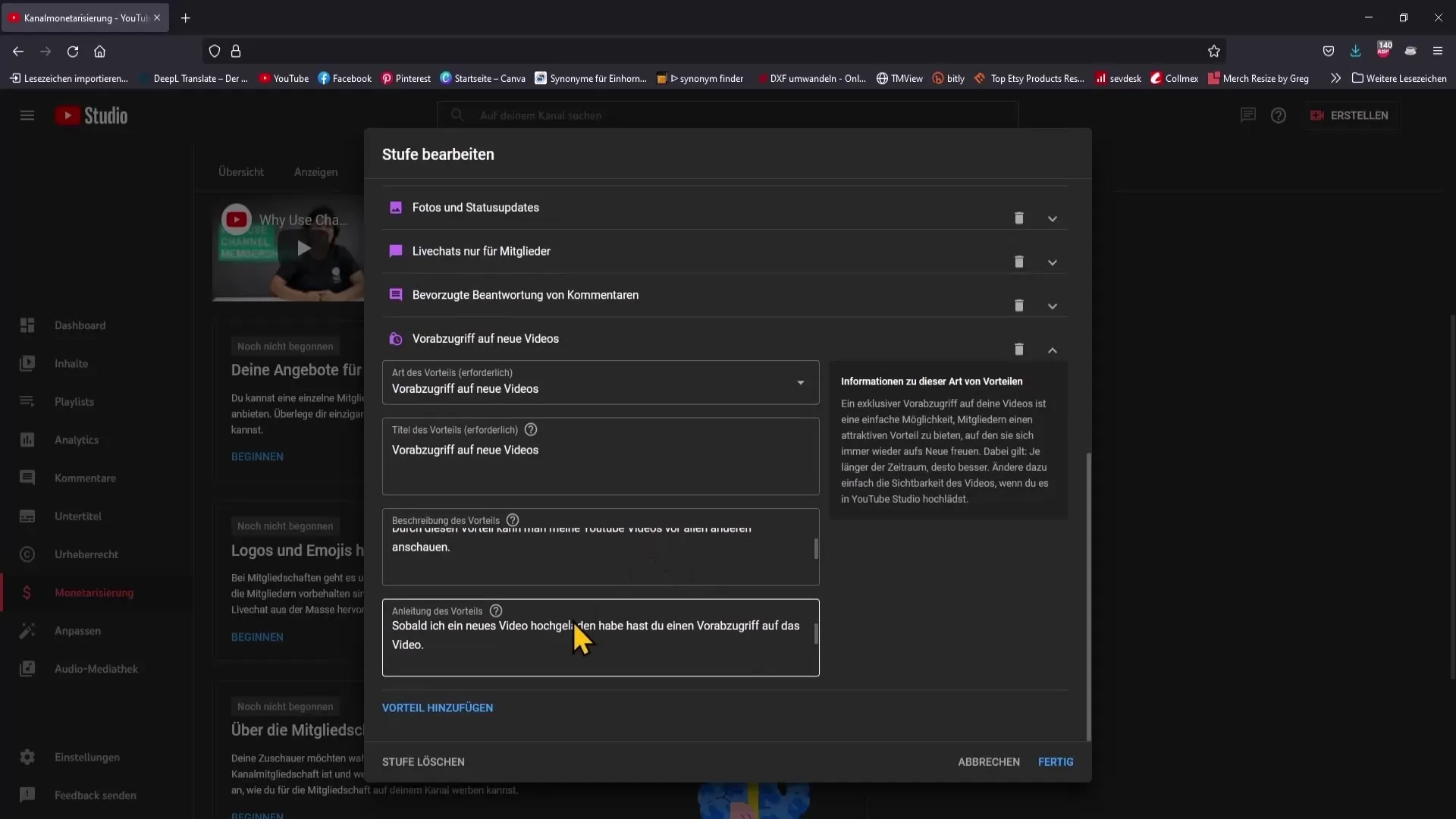Image resolution: width=1456 pixels, height=819 pixels.
Task: Click the delete icon next to Vorabzugriff
Action: pyautogui.click(x=1019, y=348)
